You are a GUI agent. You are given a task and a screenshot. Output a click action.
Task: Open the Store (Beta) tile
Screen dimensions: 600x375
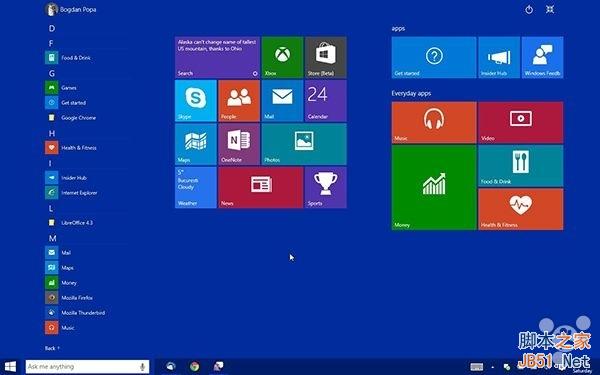tap(326, 57)
